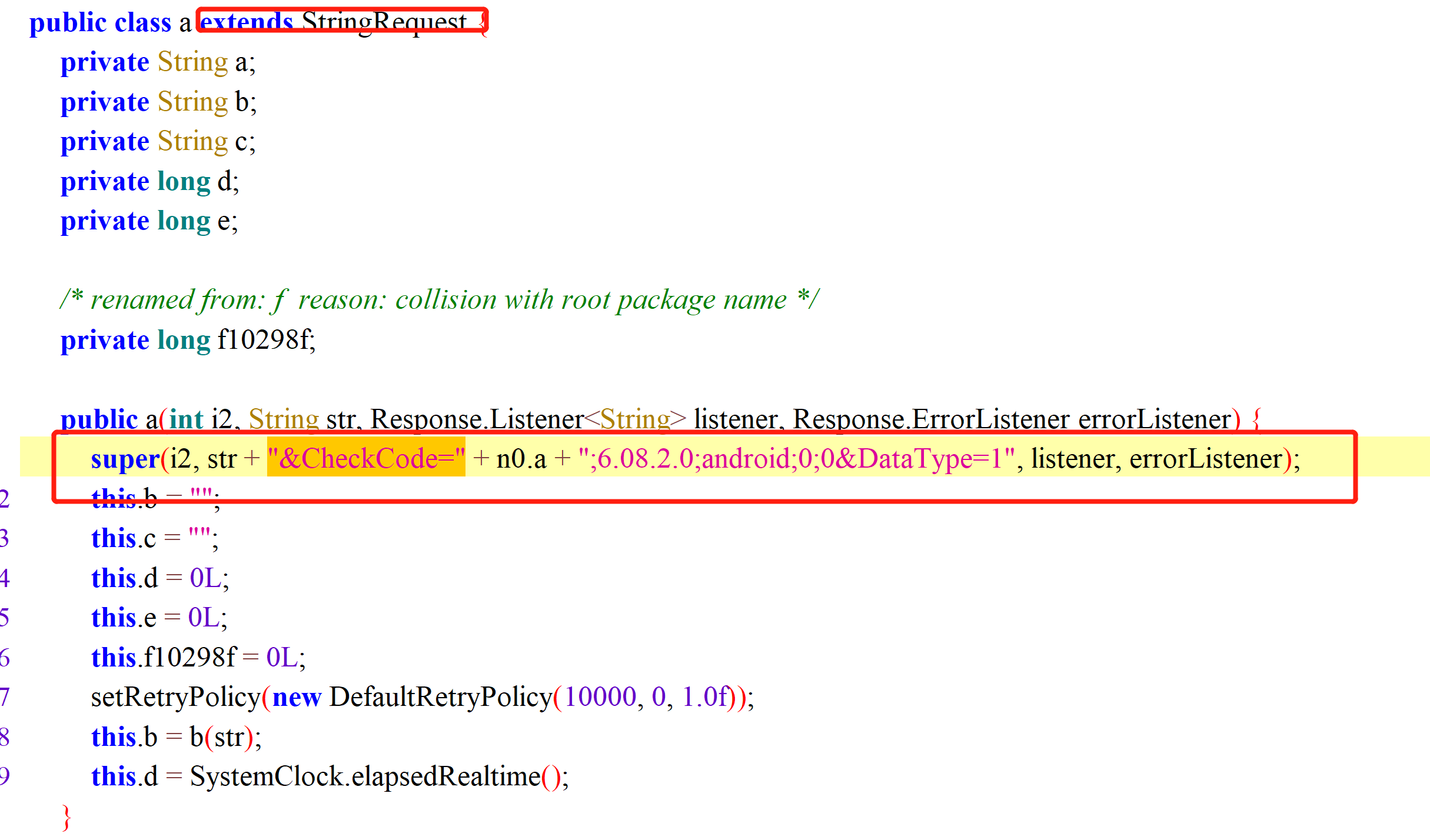
Task: Click the "this.b = b(str);" line
Action: click(x=176, y=737)
